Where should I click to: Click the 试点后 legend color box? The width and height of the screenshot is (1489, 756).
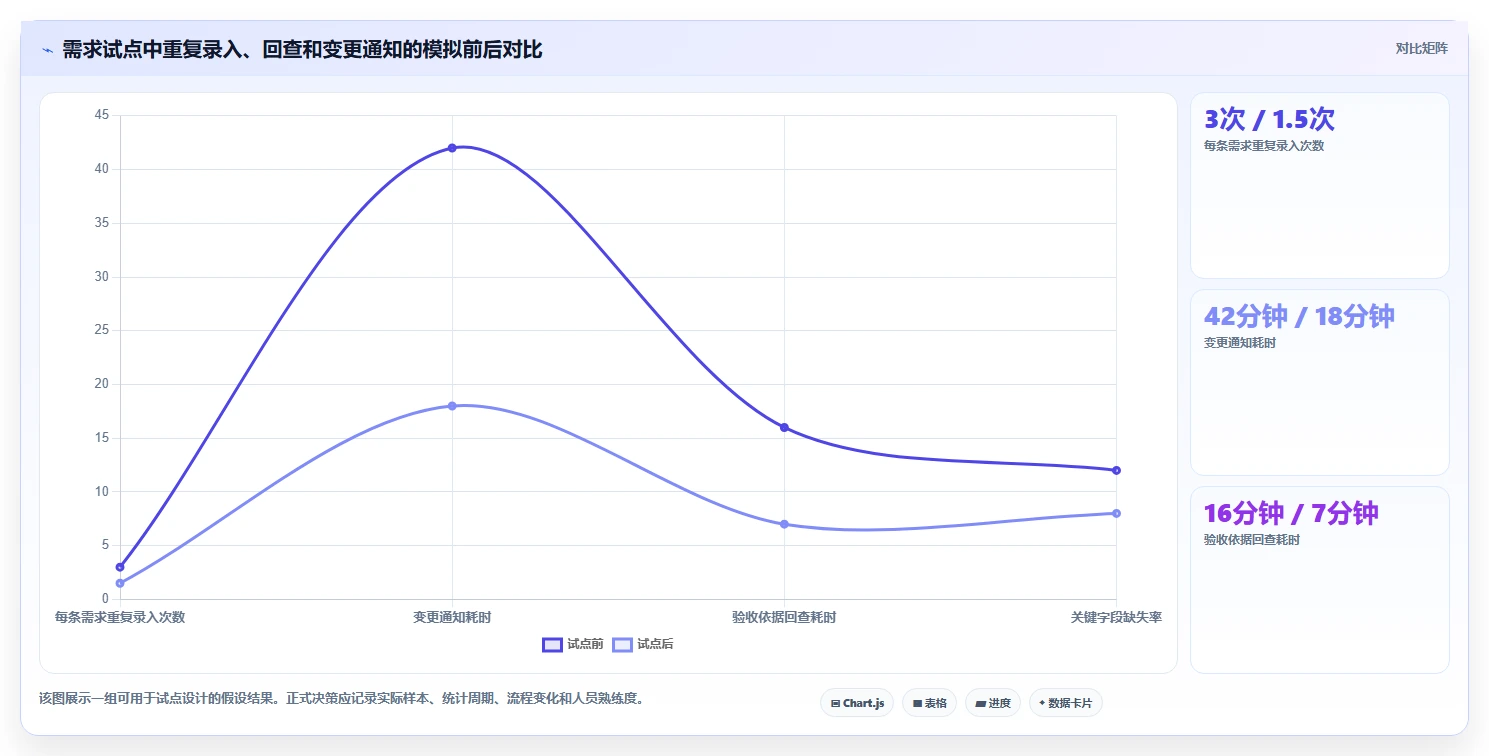[622, 644]
